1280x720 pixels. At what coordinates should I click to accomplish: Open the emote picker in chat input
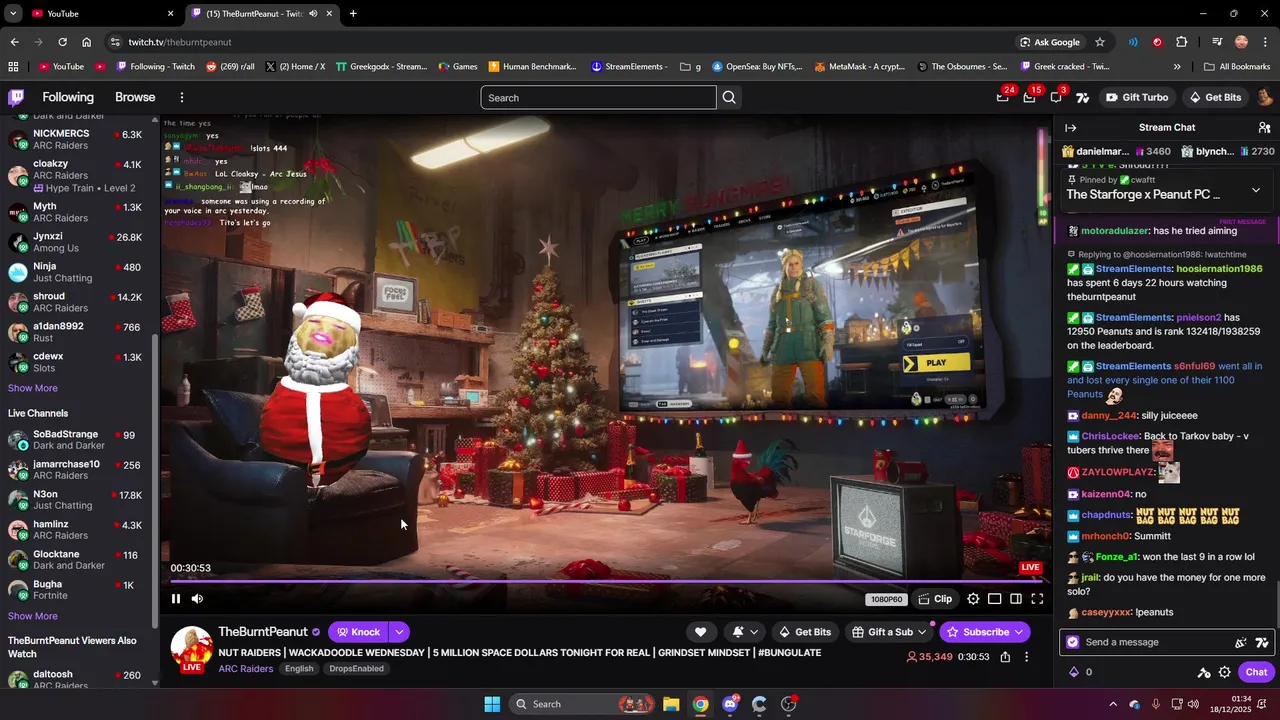tap(1262, 642)
